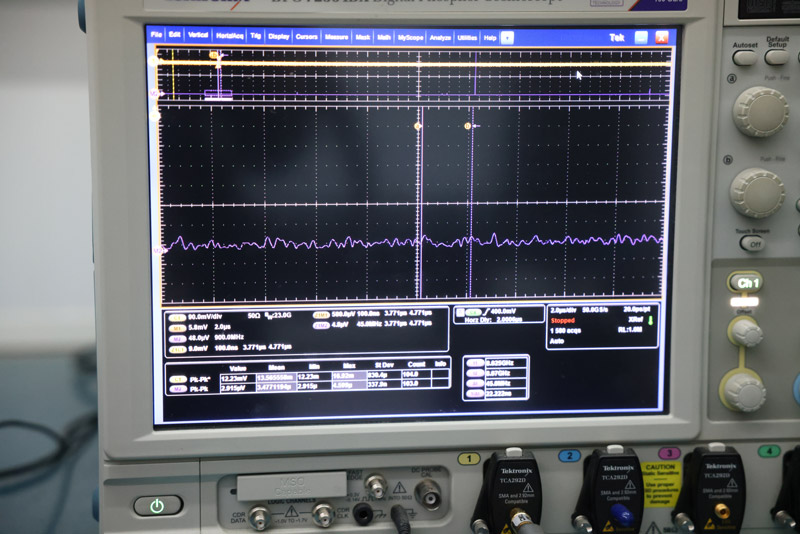This screenshot has height=534, width=800.
Task: Open the Mask menu
Action: click(363, 37)
